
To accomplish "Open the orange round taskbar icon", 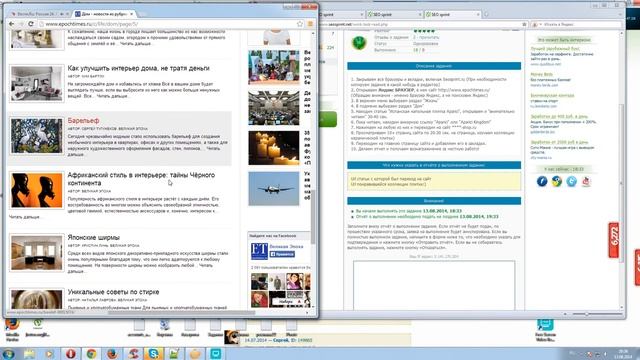I will click(195, 353).
